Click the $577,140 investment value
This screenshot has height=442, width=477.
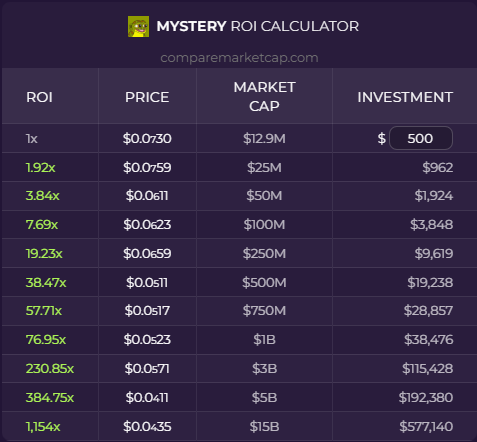[426, 427]
